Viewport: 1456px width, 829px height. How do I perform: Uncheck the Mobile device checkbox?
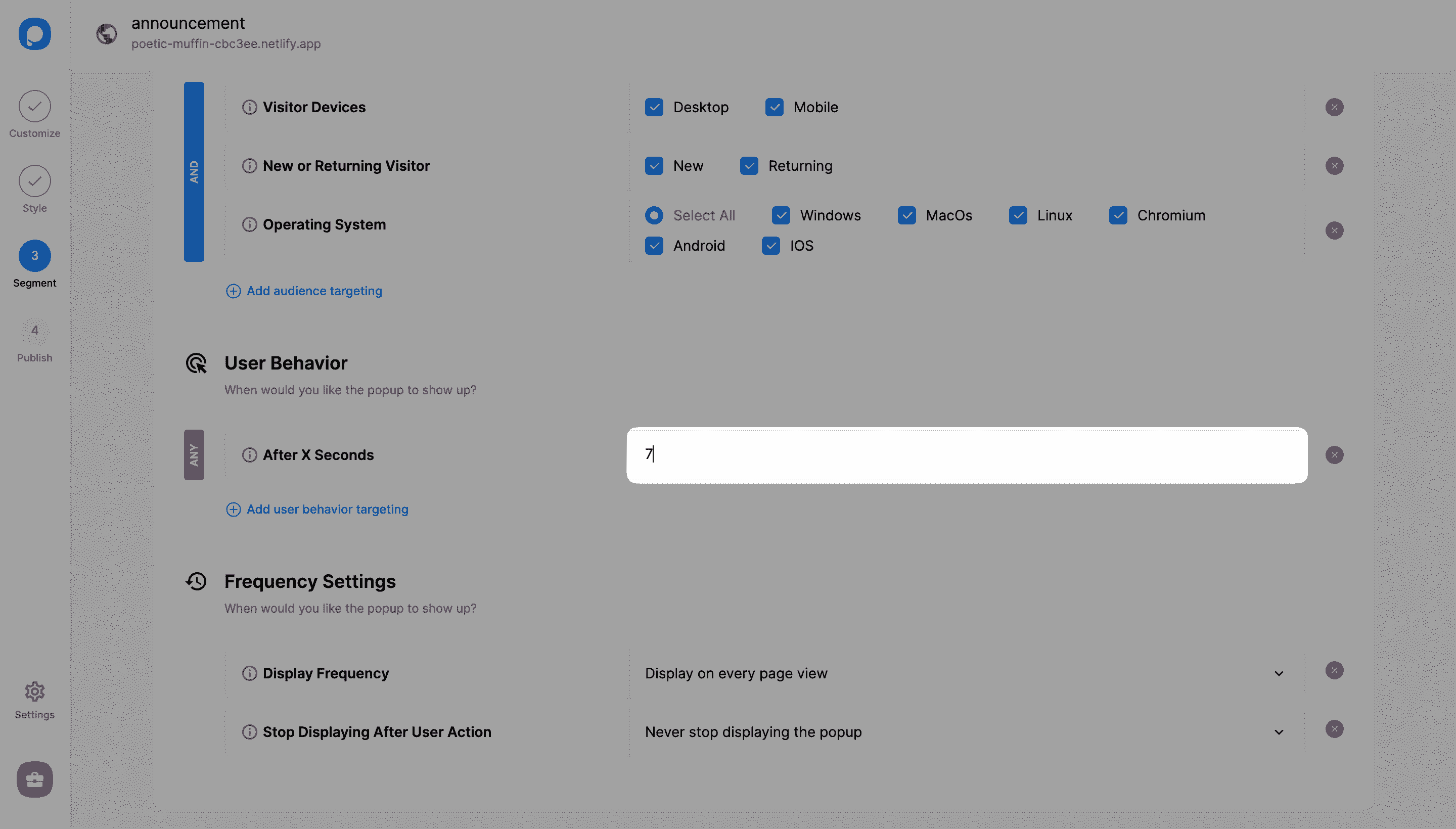coord(775,107)
